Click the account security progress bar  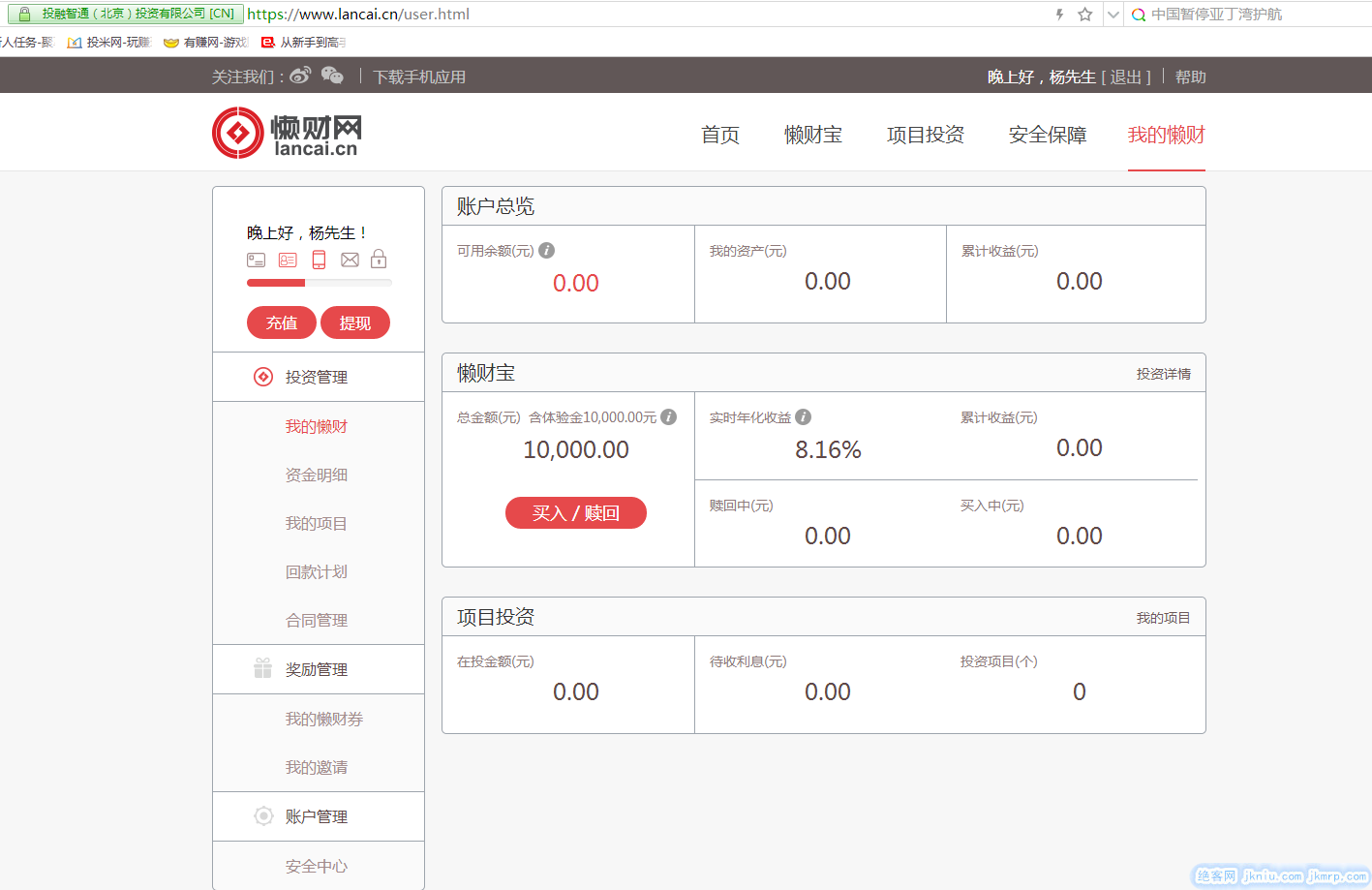pyautogui.click(x=320, y=283)
